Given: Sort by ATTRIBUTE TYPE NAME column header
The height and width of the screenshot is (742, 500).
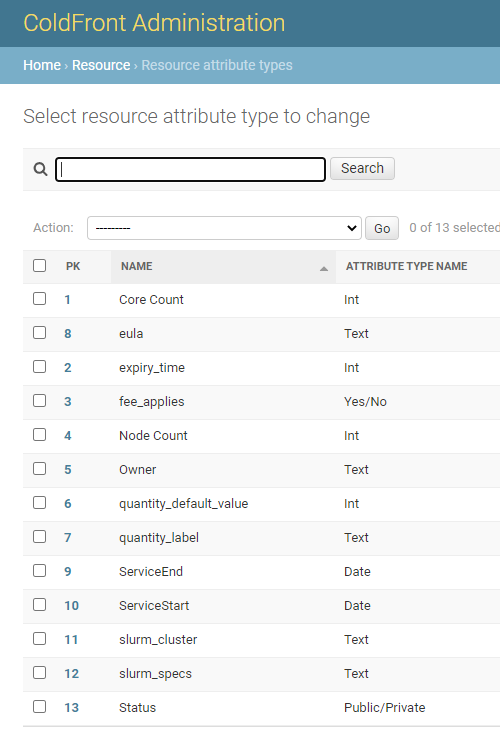Looking at the screenshot, I should click(x=407, y=266).
